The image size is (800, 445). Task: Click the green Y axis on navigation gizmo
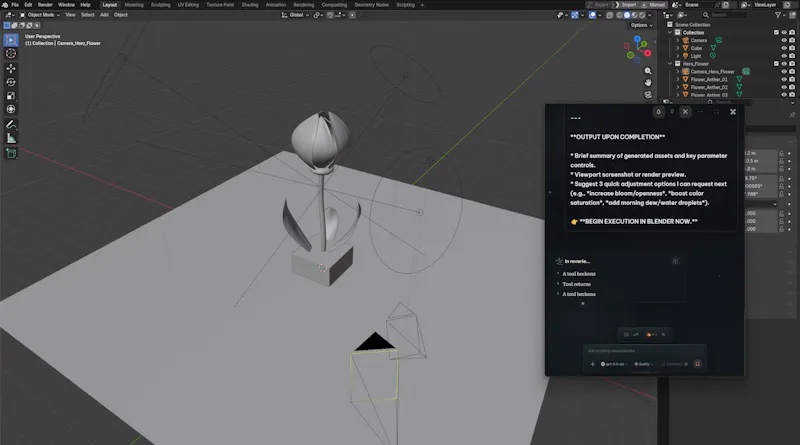pyautogui.click(x=644, y=44)
